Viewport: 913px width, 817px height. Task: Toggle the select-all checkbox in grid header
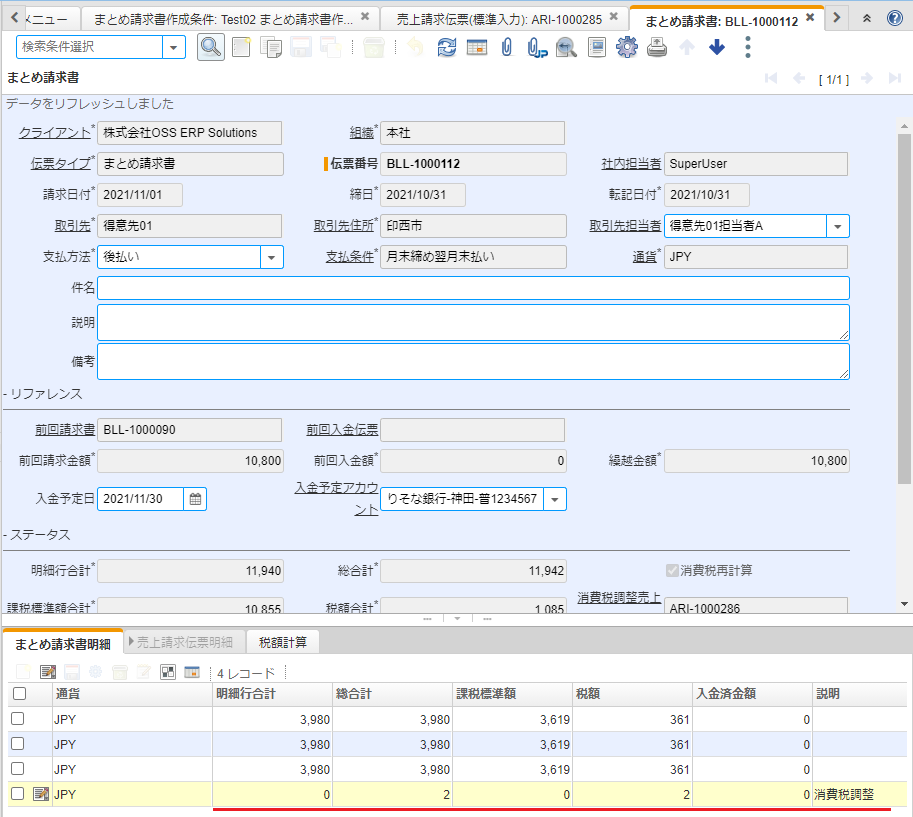click(18, 693)
